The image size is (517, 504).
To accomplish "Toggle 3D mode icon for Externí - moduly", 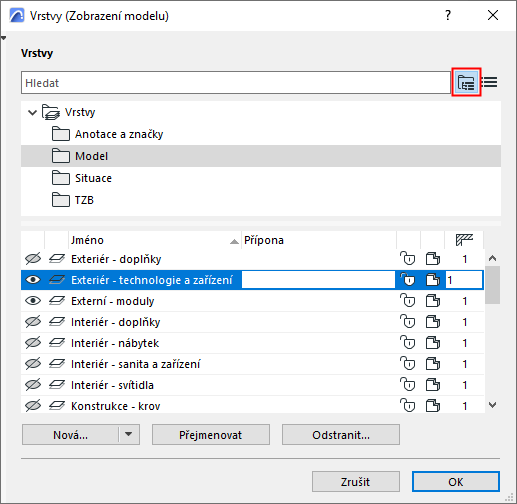I will pos(433,301).
